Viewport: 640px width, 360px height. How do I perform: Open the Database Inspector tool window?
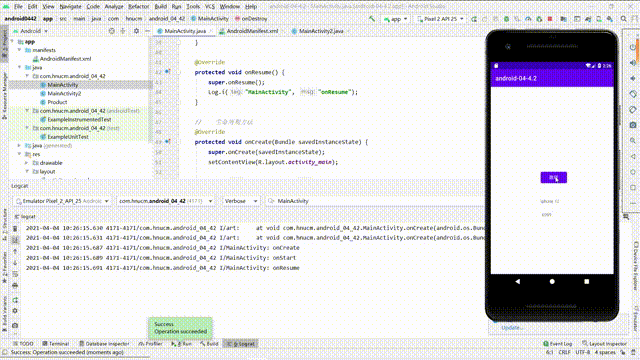(104, 344)
